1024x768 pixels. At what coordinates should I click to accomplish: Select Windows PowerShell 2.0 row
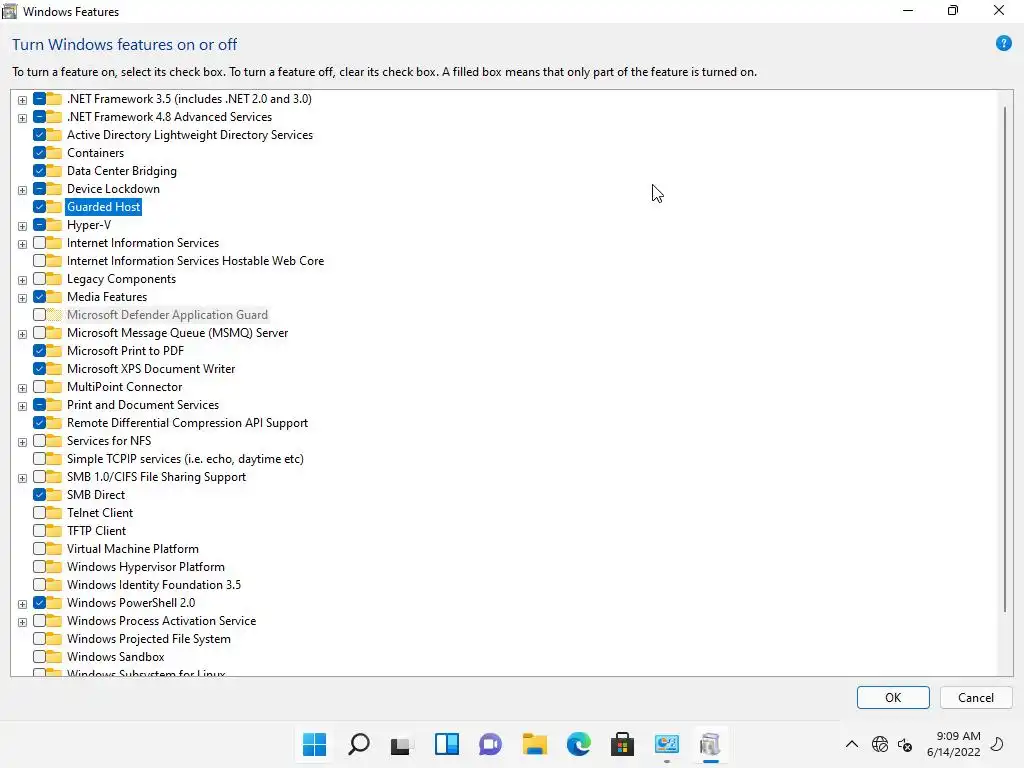tap(131, 602)
